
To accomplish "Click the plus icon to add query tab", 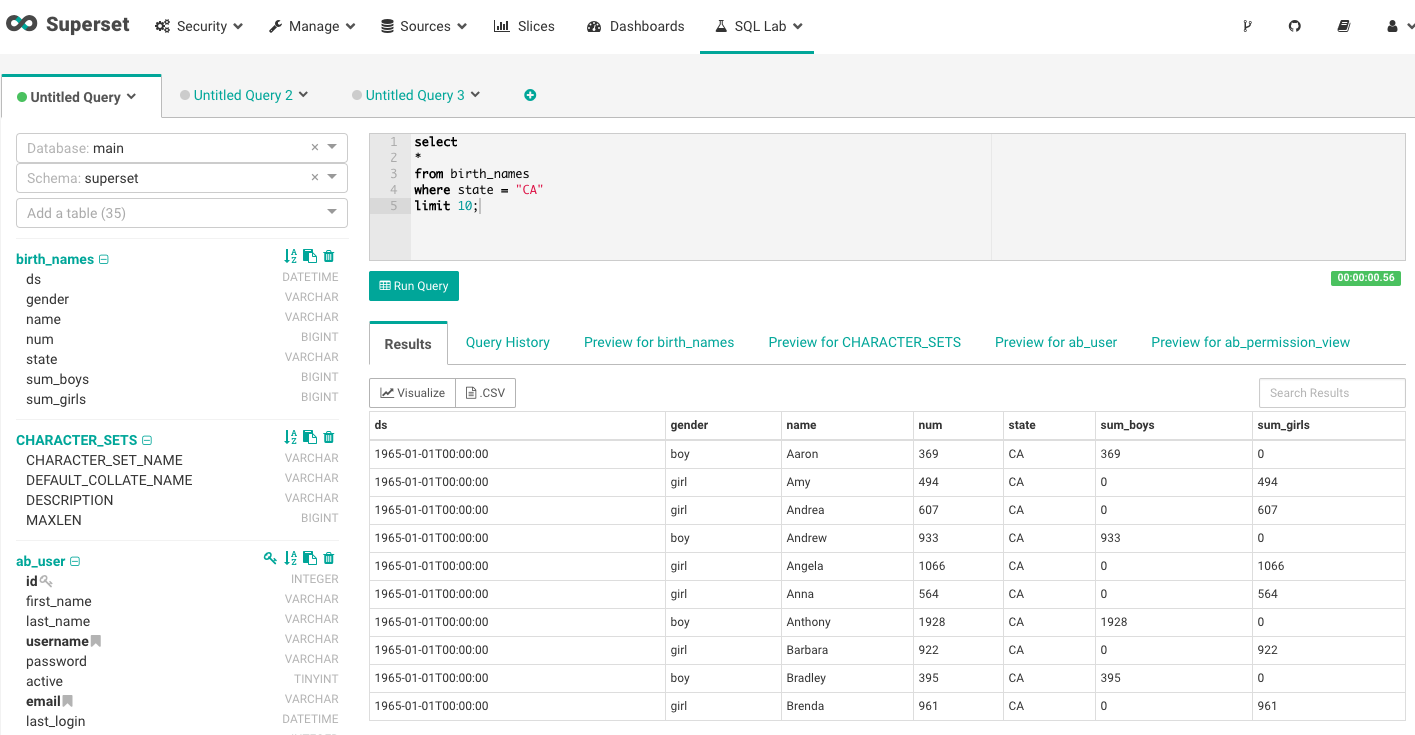I will point(530,95).
